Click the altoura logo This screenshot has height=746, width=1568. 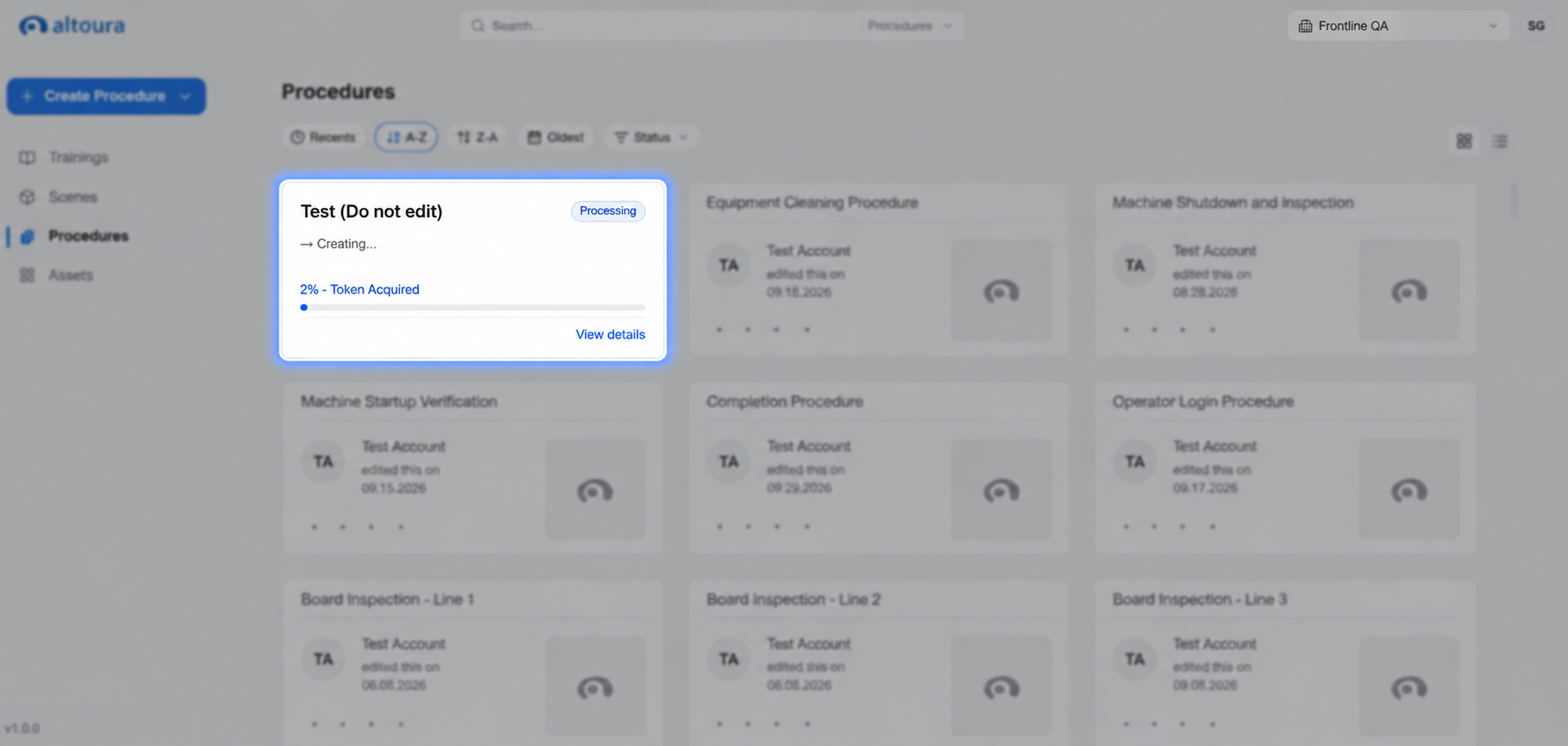click(x=72, y=26)
